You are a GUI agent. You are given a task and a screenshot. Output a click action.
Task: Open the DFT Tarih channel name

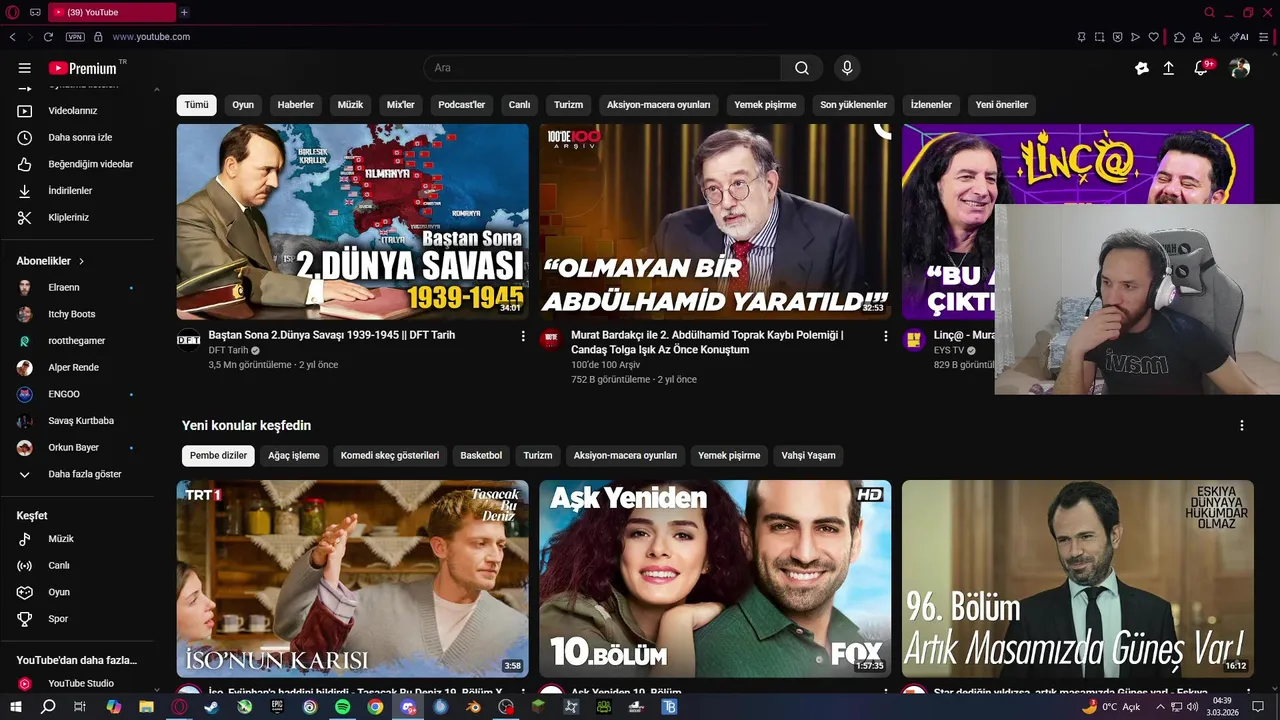click(x=228, y=350)
